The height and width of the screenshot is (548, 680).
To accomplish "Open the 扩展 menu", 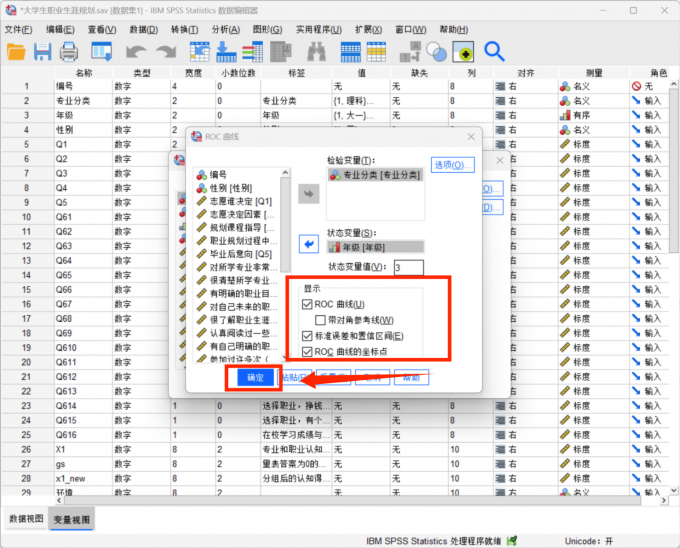I will click(369, 29).
